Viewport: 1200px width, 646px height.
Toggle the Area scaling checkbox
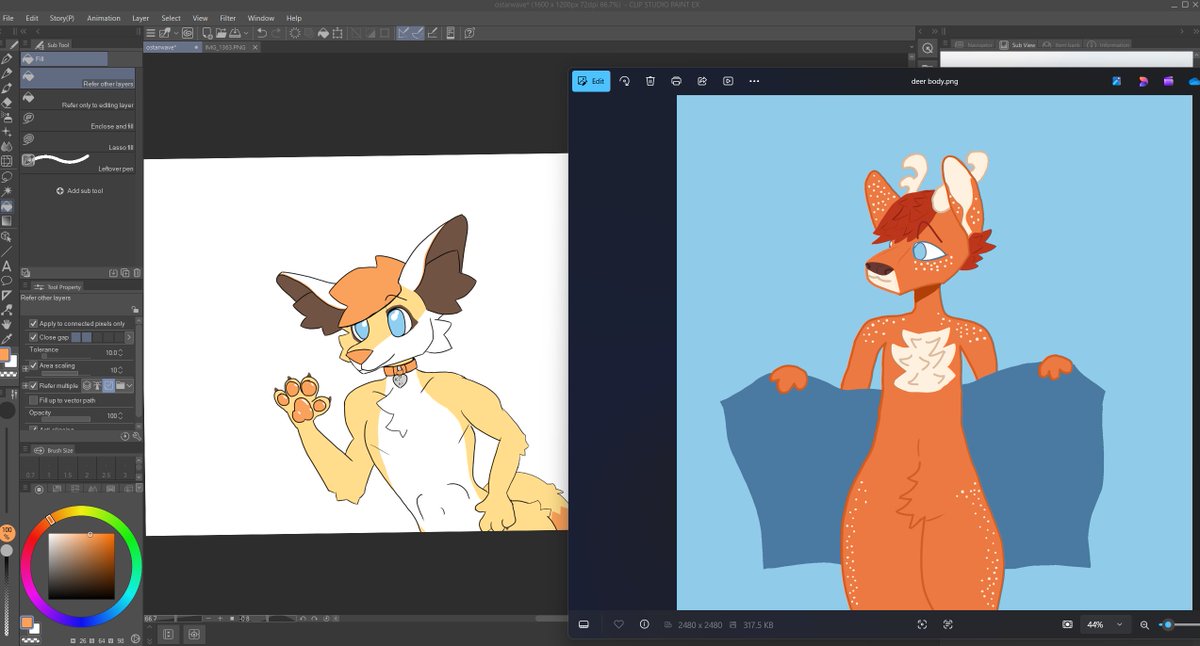click(x=33, y=365)
